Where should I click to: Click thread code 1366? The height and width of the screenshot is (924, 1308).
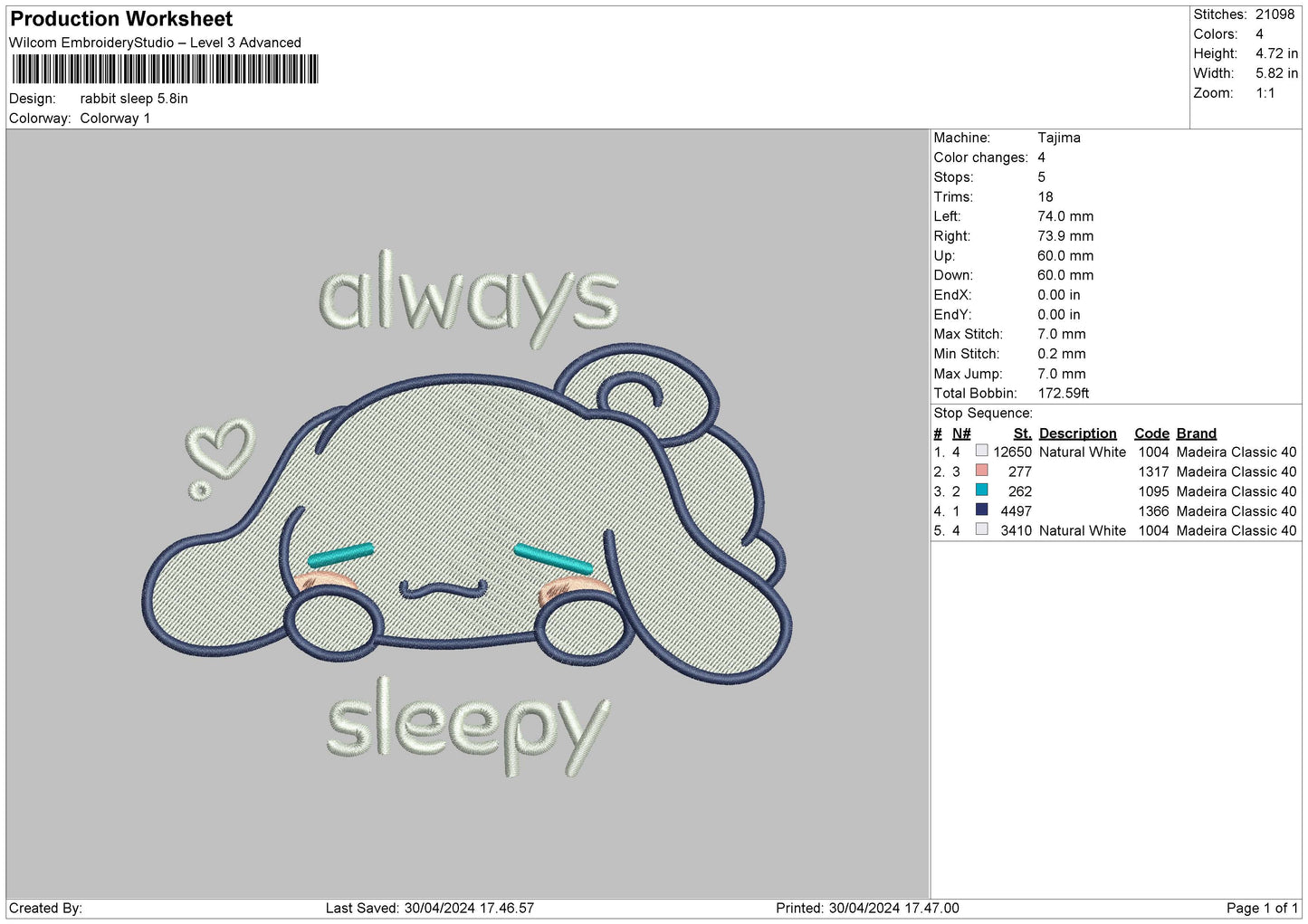pos(1153,511)
